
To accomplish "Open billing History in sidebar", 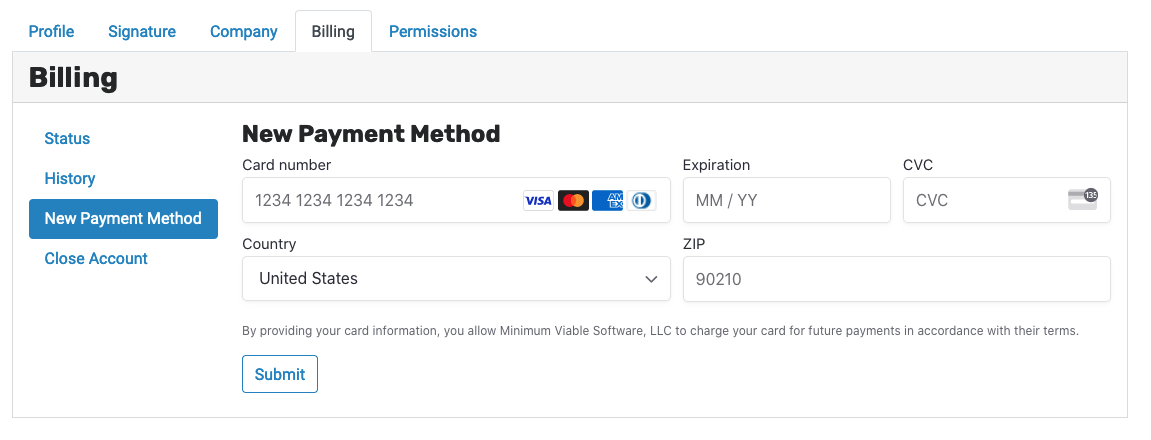I will (x=70, y=178).
